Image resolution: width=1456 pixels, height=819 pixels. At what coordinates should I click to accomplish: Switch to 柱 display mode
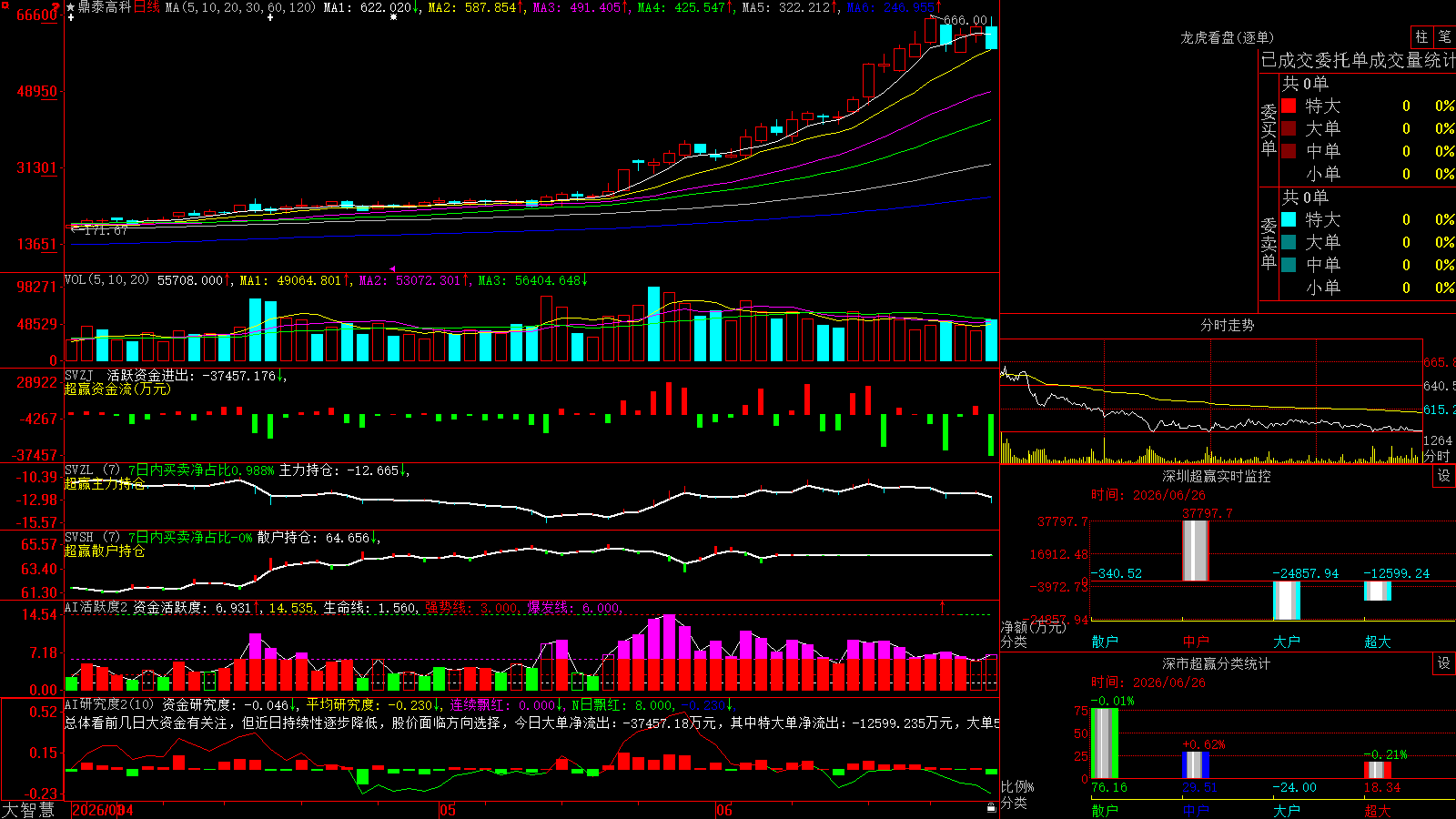1421,37
